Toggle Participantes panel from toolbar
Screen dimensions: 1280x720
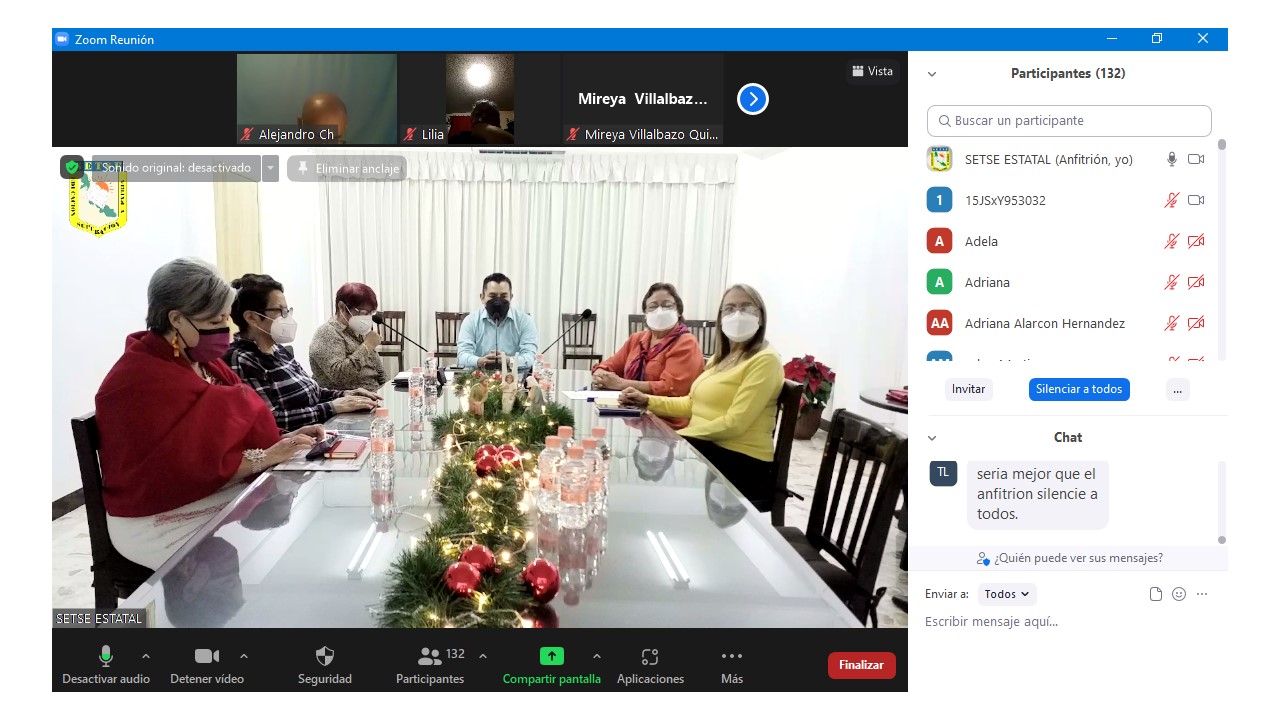point(430,665)
